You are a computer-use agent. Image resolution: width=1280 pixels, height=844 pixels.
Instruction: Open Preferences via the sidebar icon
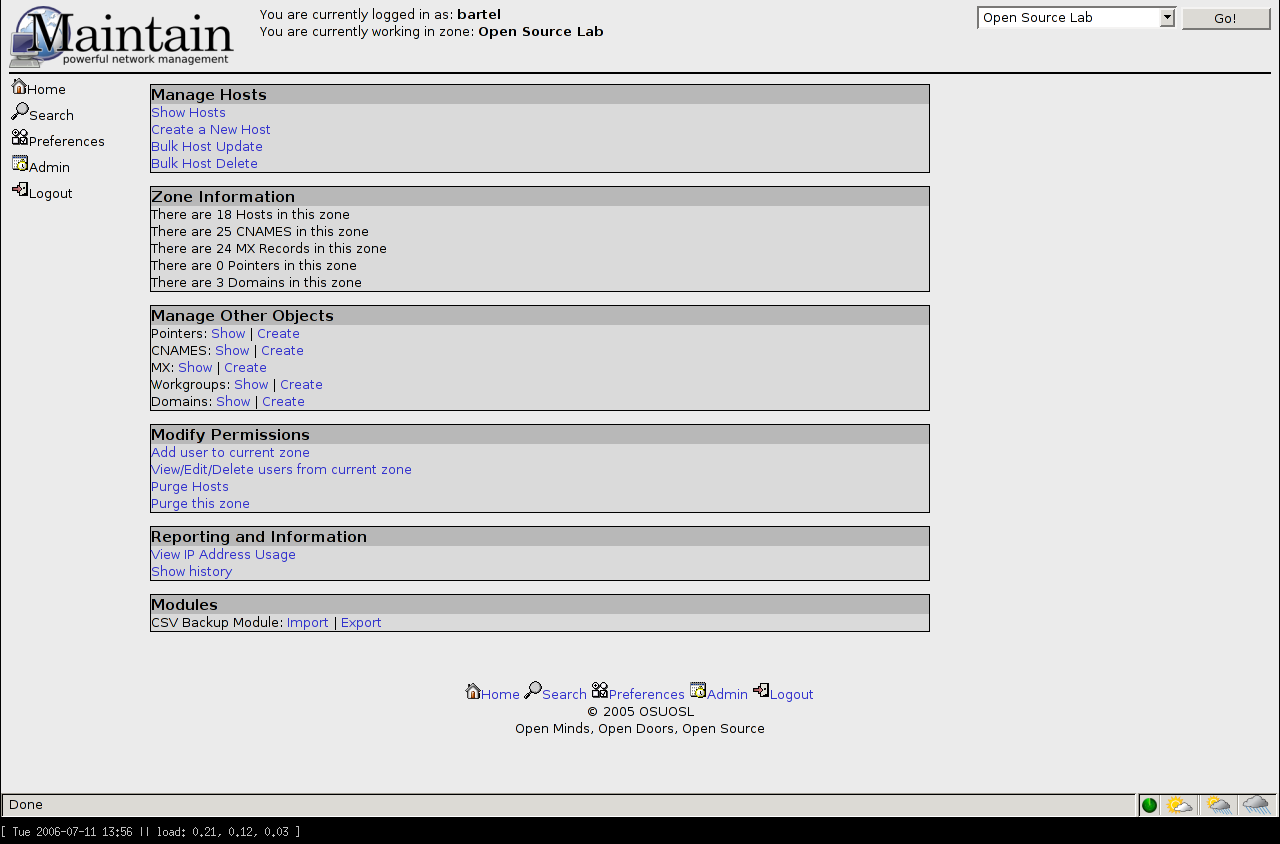pos(20,138)
